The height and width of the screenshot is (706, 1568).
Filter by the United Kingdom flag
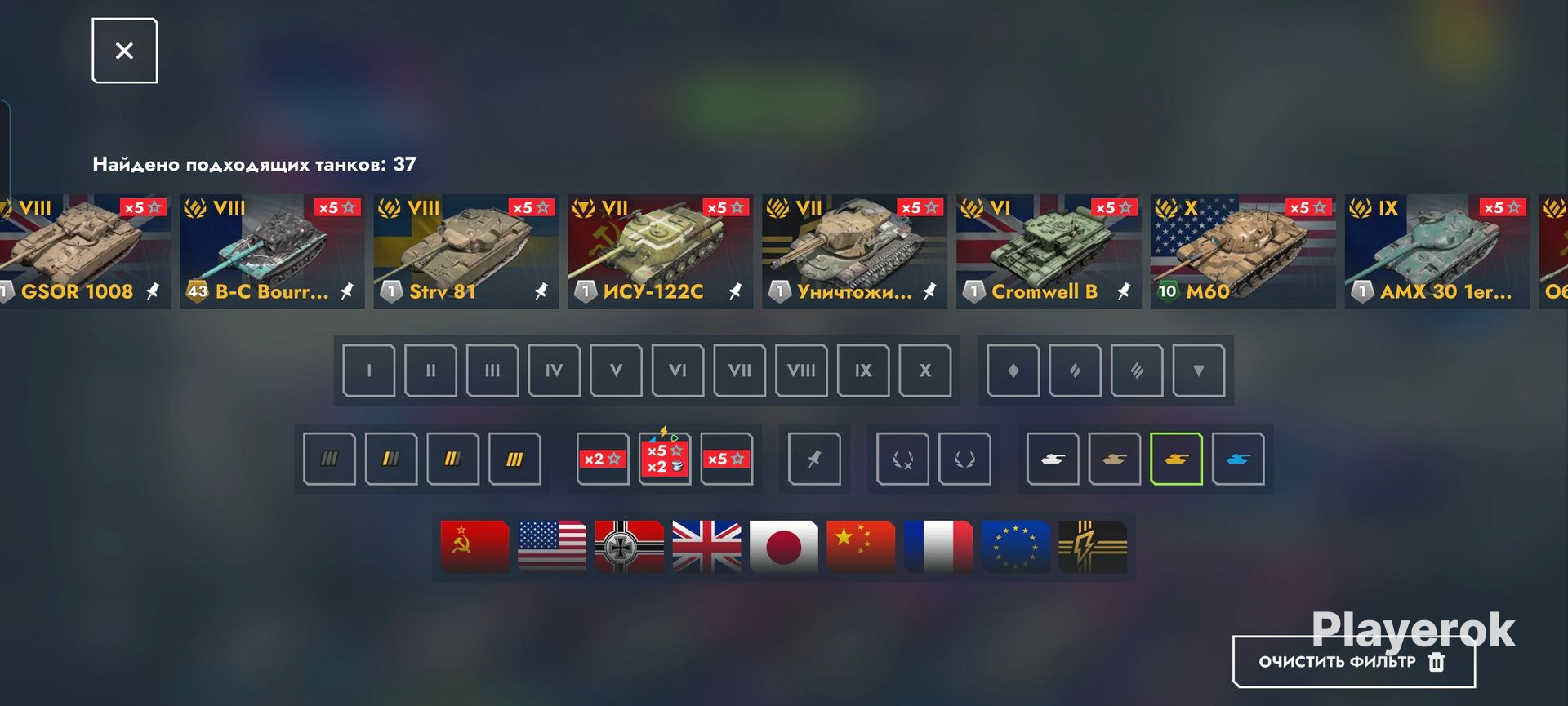(706, 546)
